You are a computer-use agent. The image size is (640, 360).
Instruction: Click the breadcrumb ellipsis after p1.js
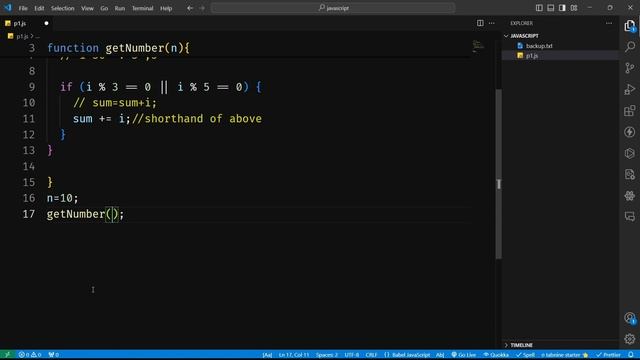[x=38, y=36]
